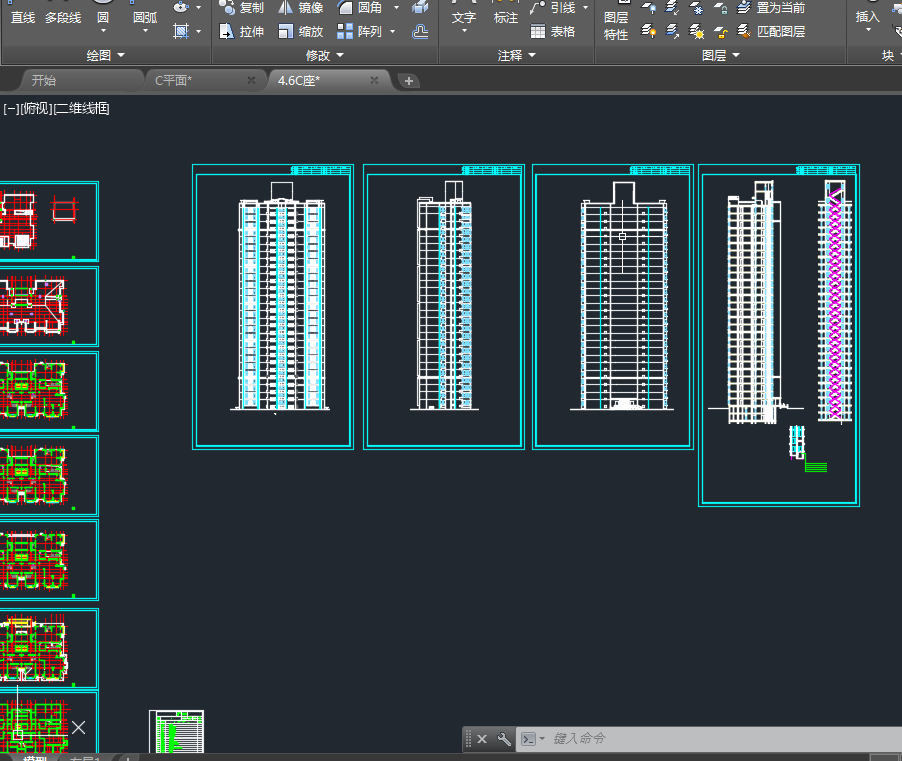Open the Start (开始) tab

[x=44, y=80]
